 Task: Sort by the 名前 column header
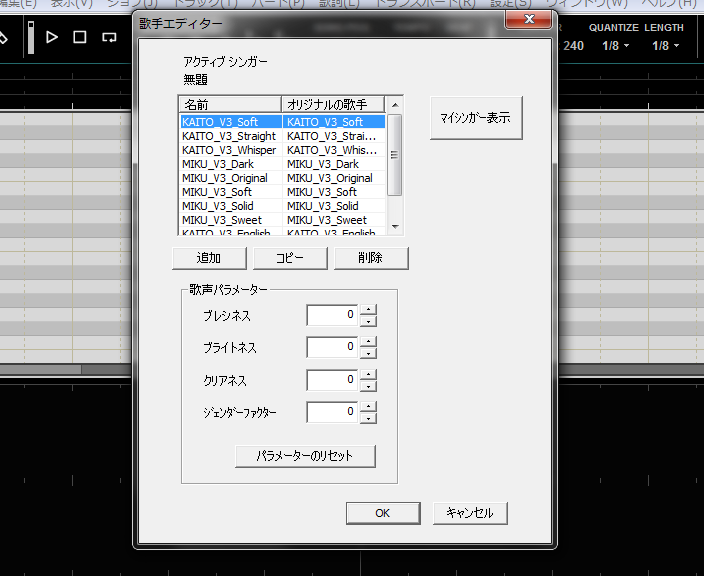click(230, 105)
